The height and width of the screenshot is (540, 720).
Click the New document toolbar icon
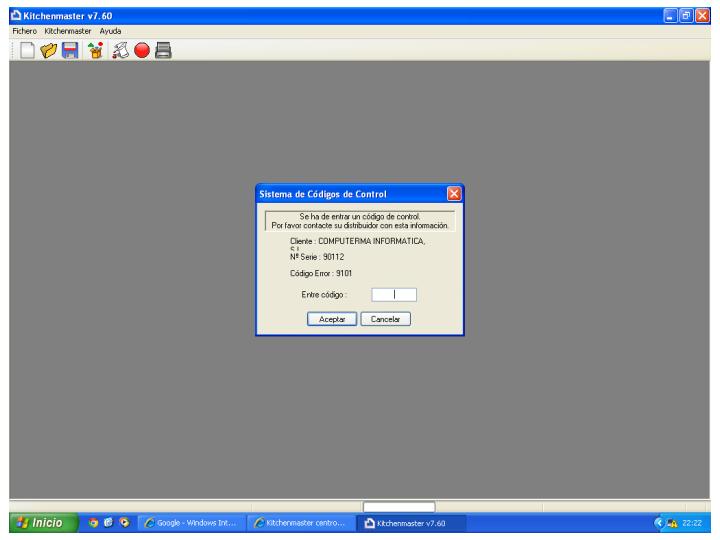click(27, 51)
